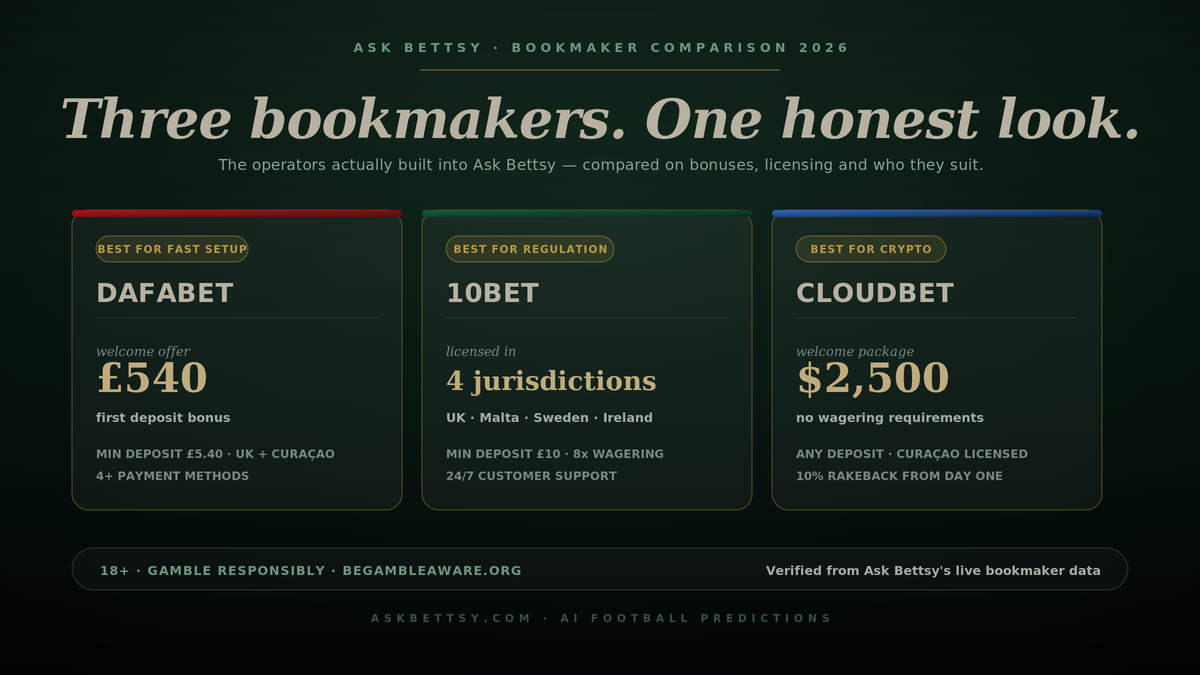Click 'MIN DEPOSIT £10 · 8x WAGERING' line

point(555,454)
